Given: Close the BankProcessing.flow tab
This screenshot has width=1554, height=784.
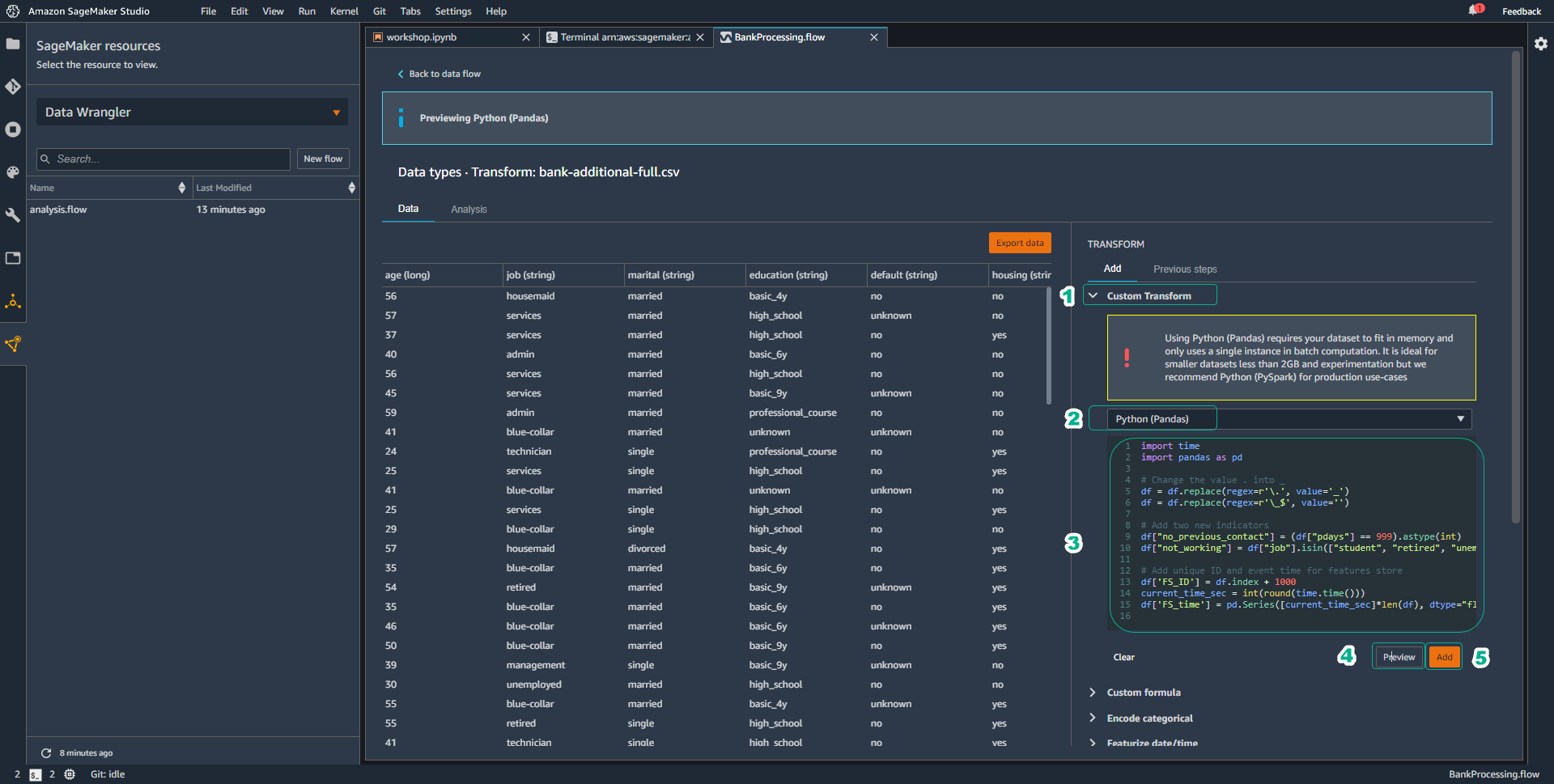Looking at the screenshot, I should point(874,37).
